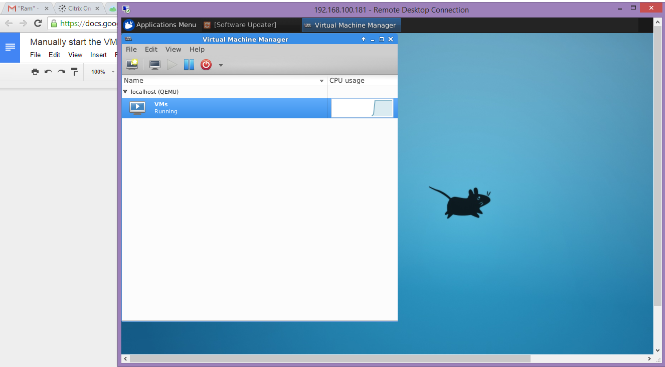
Task: Click the browser address bar
Action: pyautogui.click(x=83, y=23)
